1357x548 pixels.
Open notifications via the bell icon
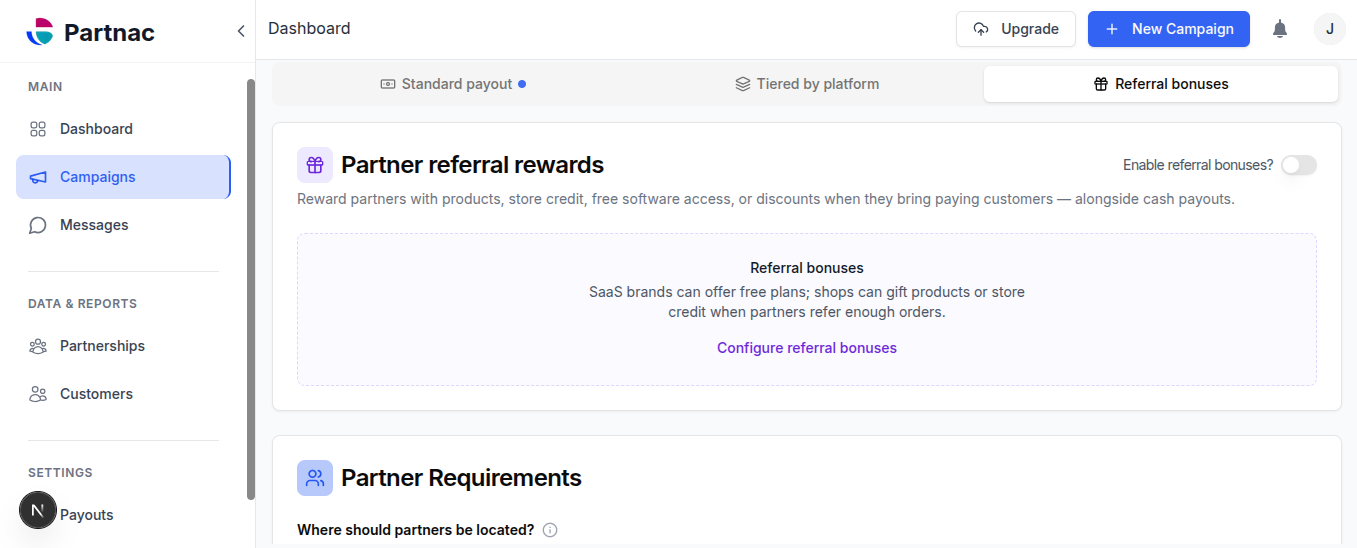[x=1280, y=29]
